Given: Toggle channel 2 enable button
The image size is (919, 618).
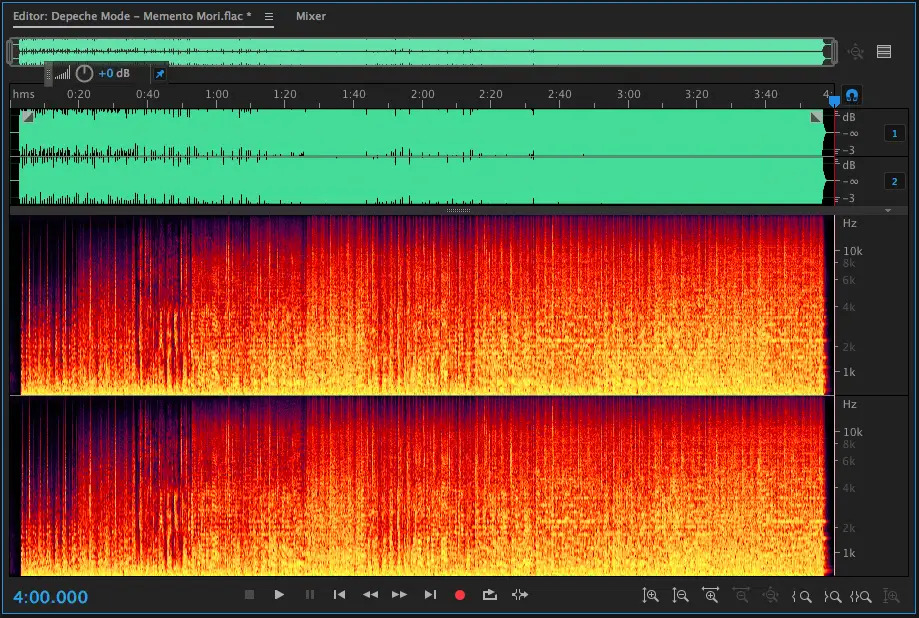Looking at the screenshot, I should coord(892,181).
